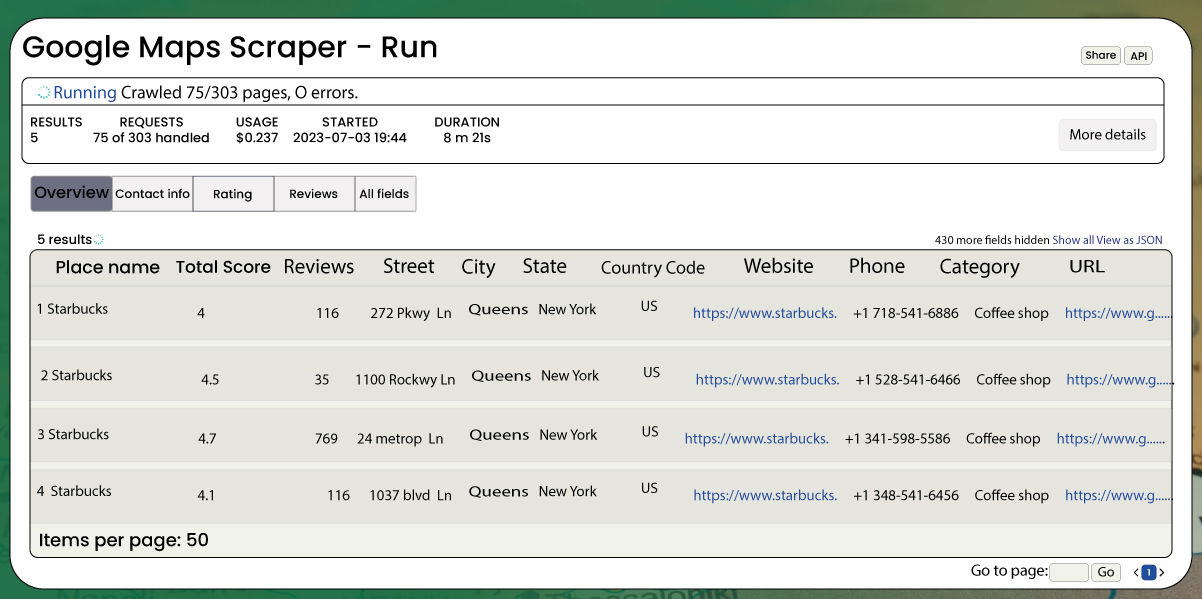This screenshot has width=1202, height=599.
Task: Click the Street column header
Action: click(x=408, y=266)
